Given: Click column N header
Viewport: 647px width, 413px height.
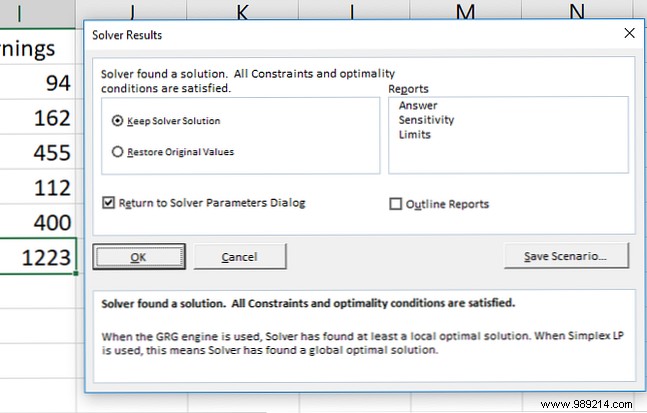Looking at the screenshot, I should pyautogui.click(x=577, y=10).
